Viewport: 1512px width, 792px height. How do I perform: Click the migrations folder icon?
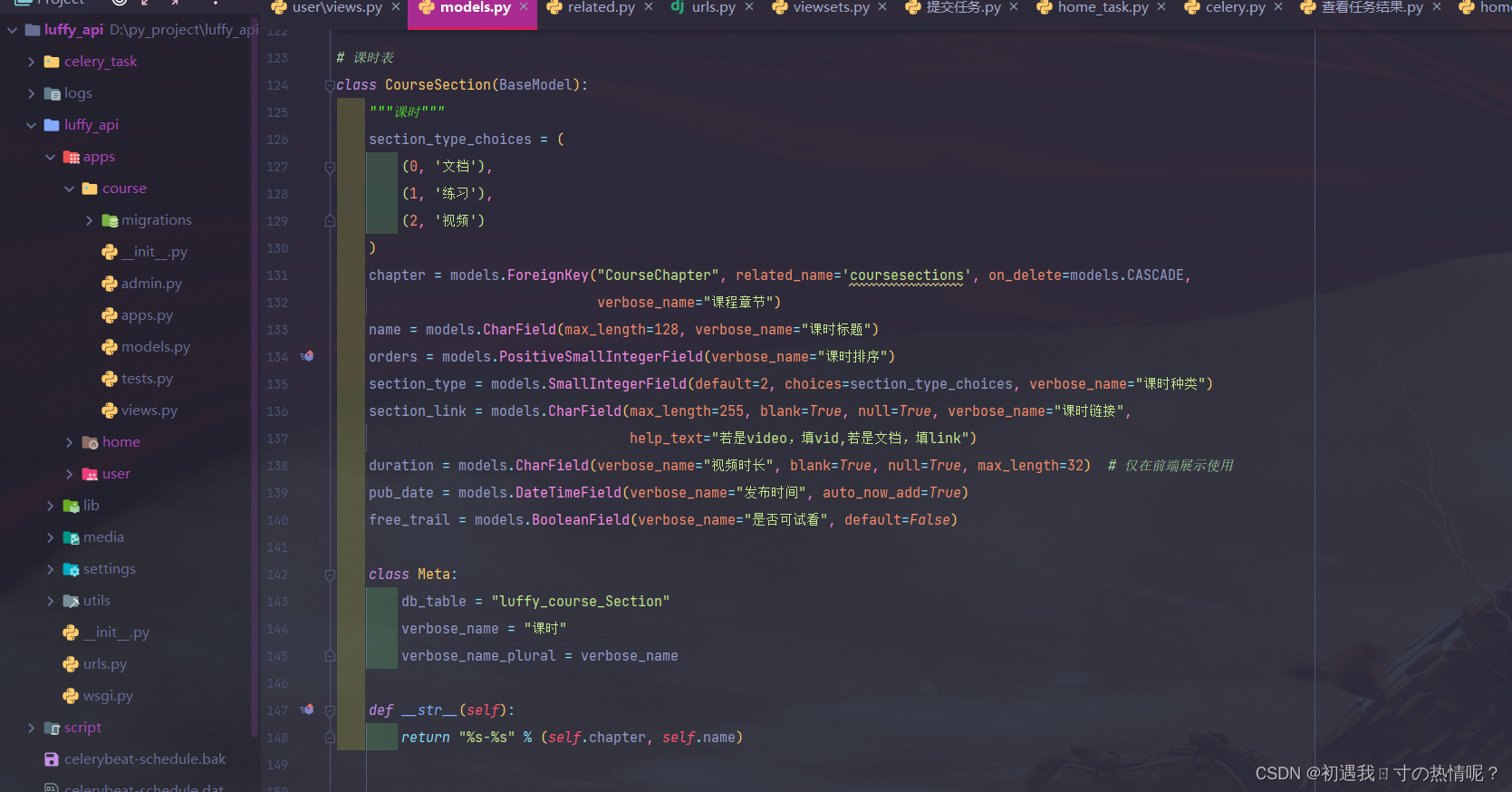click(x=109, y=220)
